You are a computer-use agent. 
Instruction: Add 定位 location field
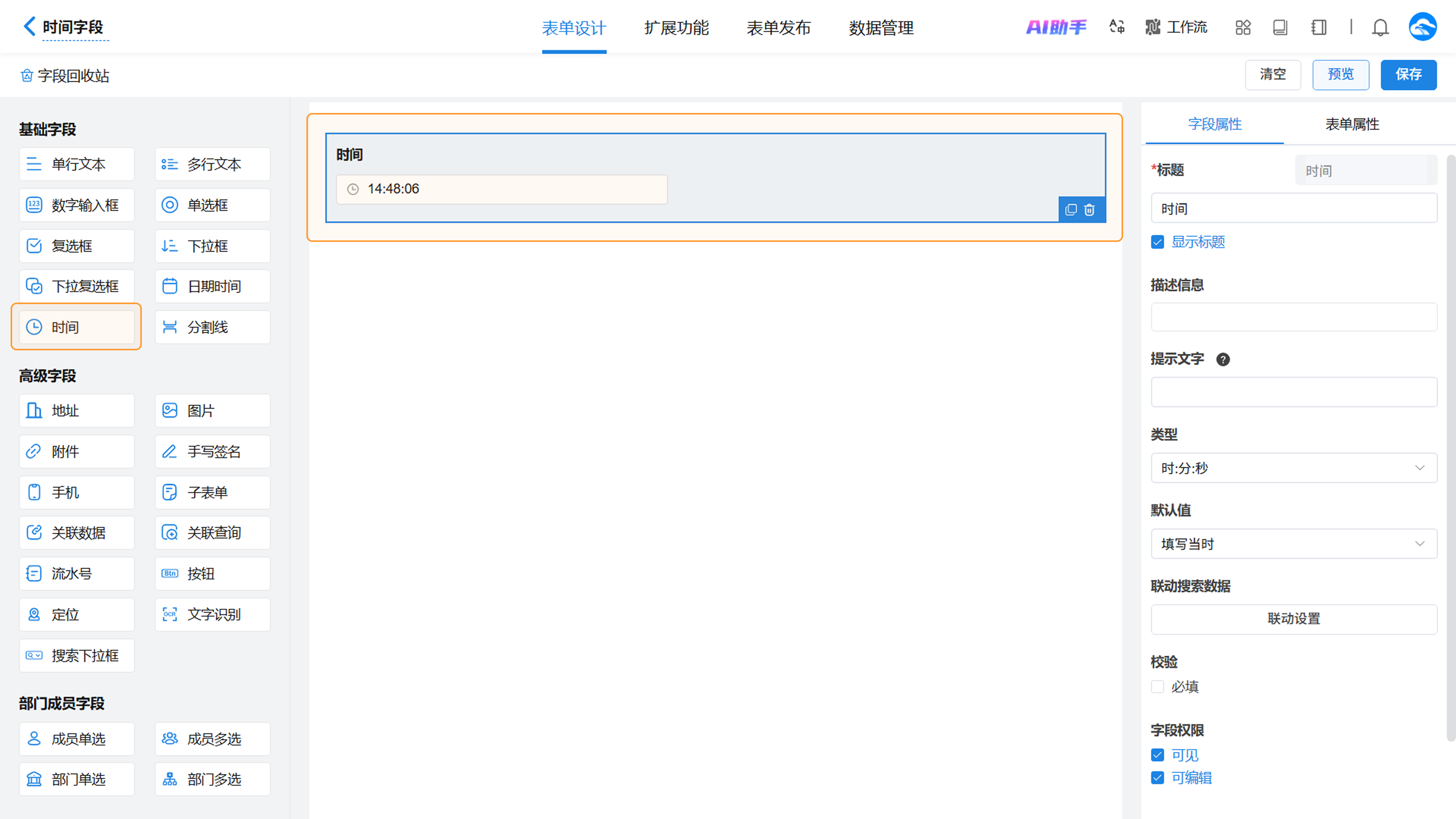pos(77,615)
